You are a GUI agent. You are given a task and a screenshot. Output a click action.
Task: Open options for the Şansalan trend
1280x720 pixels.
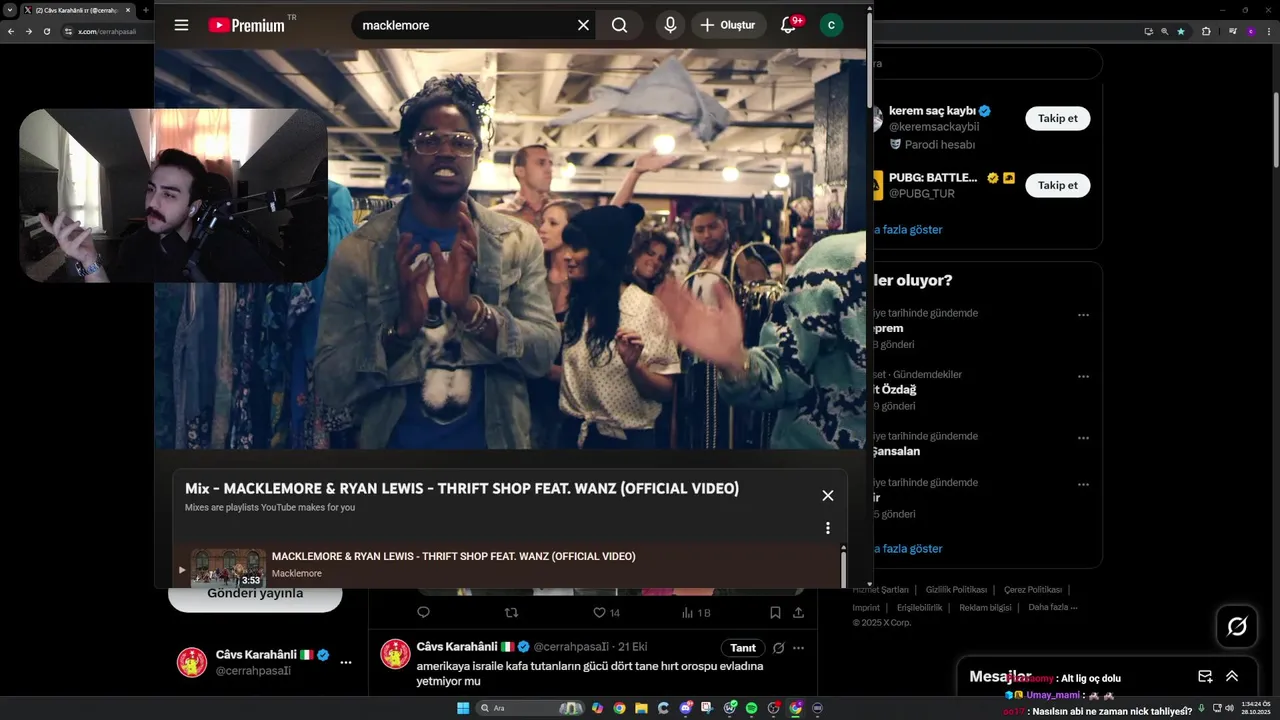(1083, 438)
